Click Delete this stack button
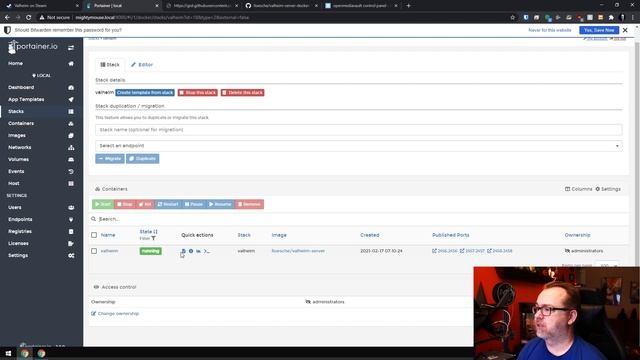This screenshot has height=360, width=640. click(x=242, y=93)
